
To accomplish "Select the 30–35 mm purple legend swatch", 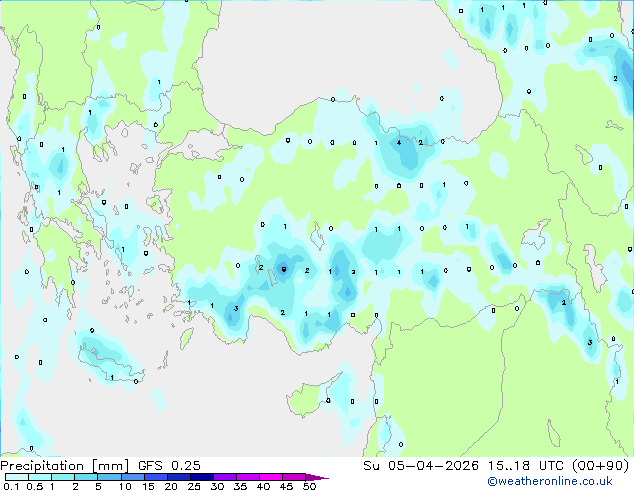I will (224, 477).
